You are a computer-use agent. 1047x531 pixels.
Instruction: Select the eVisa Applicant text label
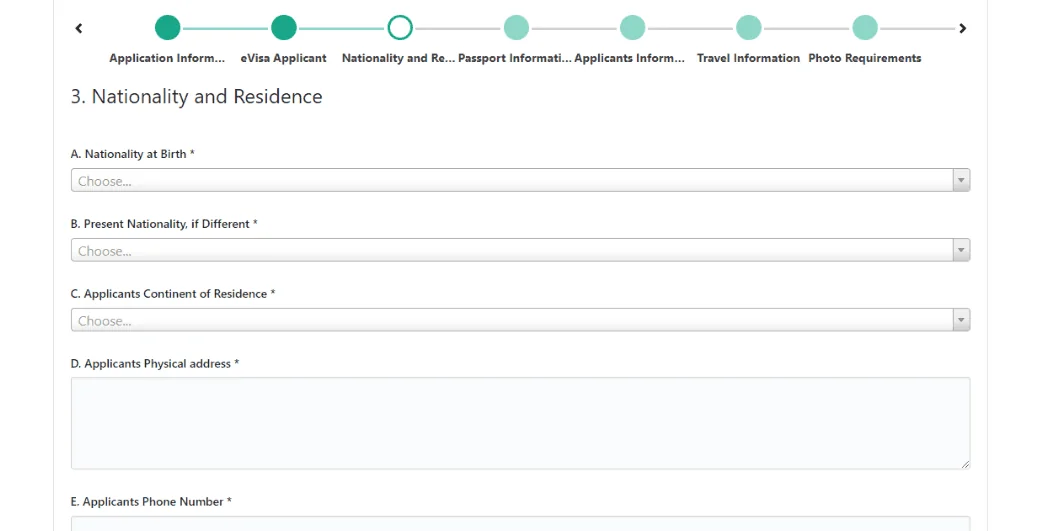click(x=283, y=58)
